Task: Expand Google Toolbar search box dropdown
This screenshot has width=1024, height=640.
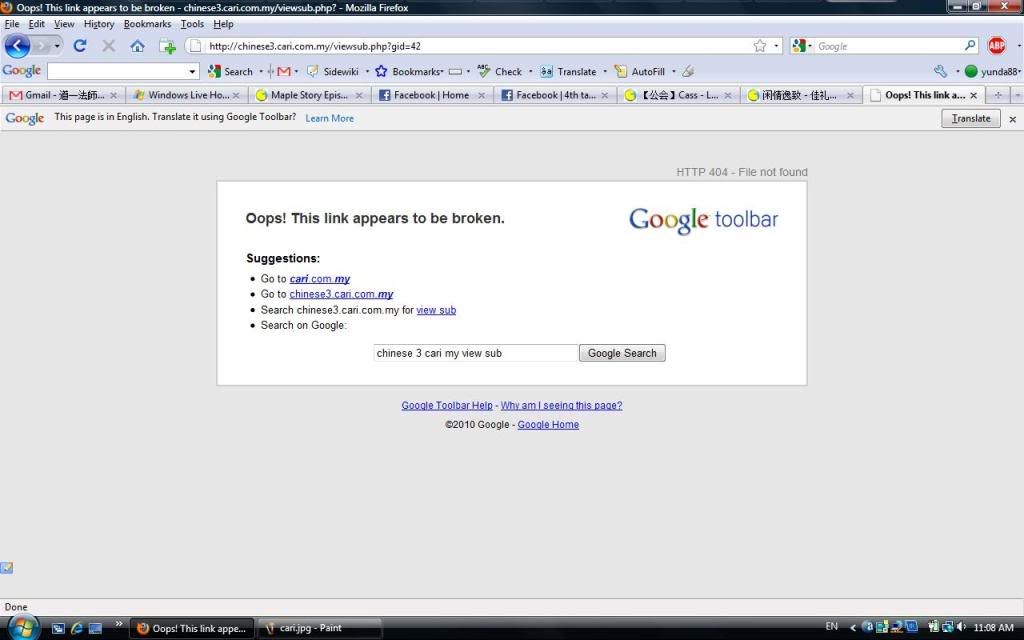Action: point(192,71)
